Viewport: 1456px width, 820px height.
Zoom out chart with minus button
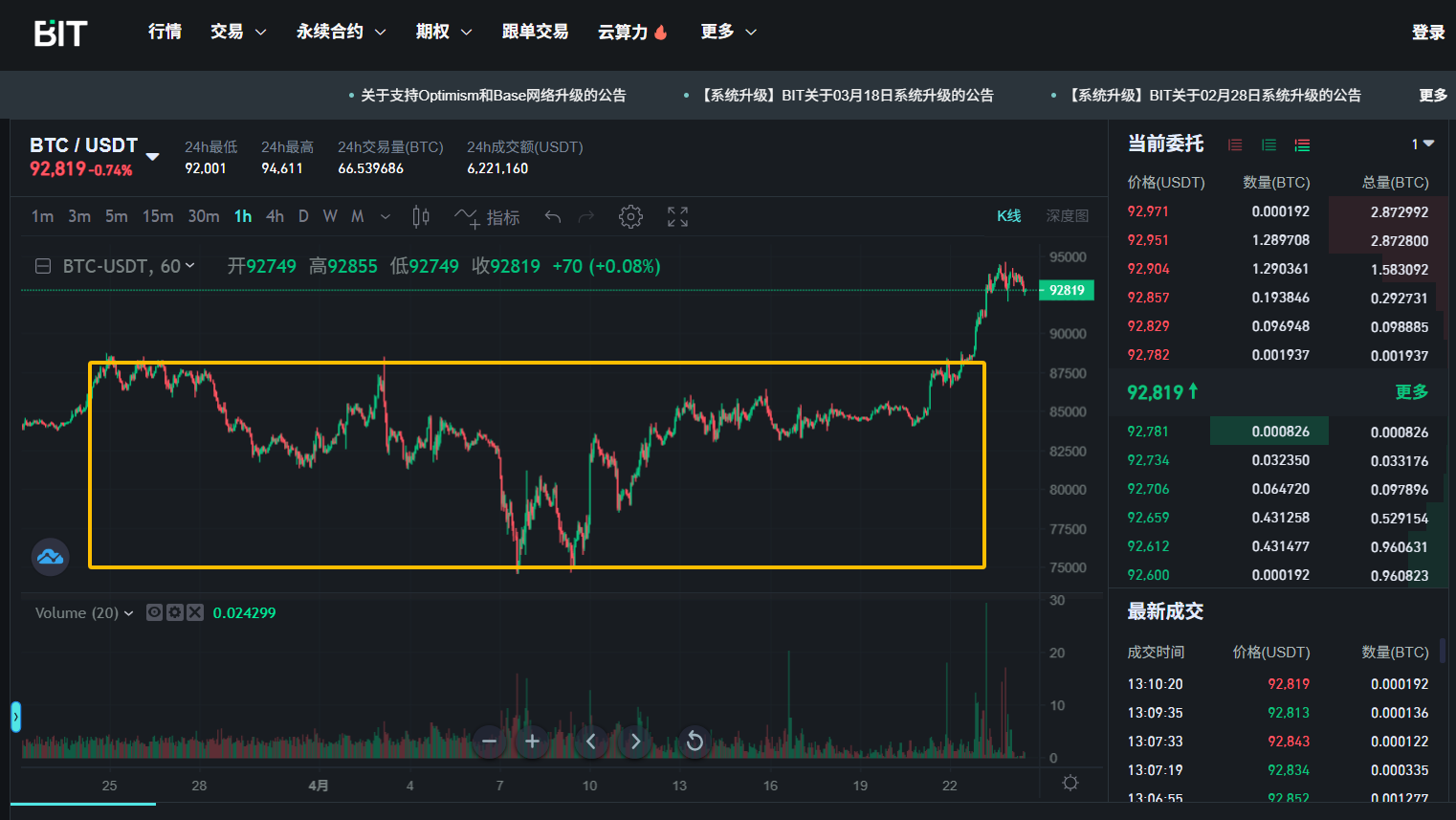pyautogui.click(x=490, y=742)
